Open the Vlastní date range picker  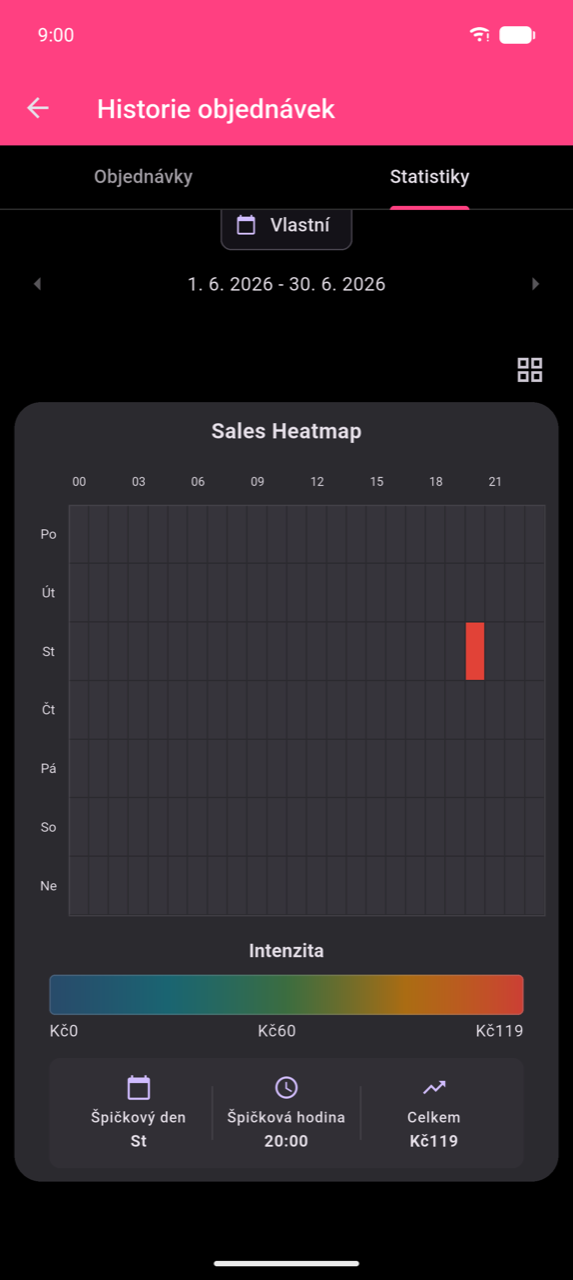(286, 226)
